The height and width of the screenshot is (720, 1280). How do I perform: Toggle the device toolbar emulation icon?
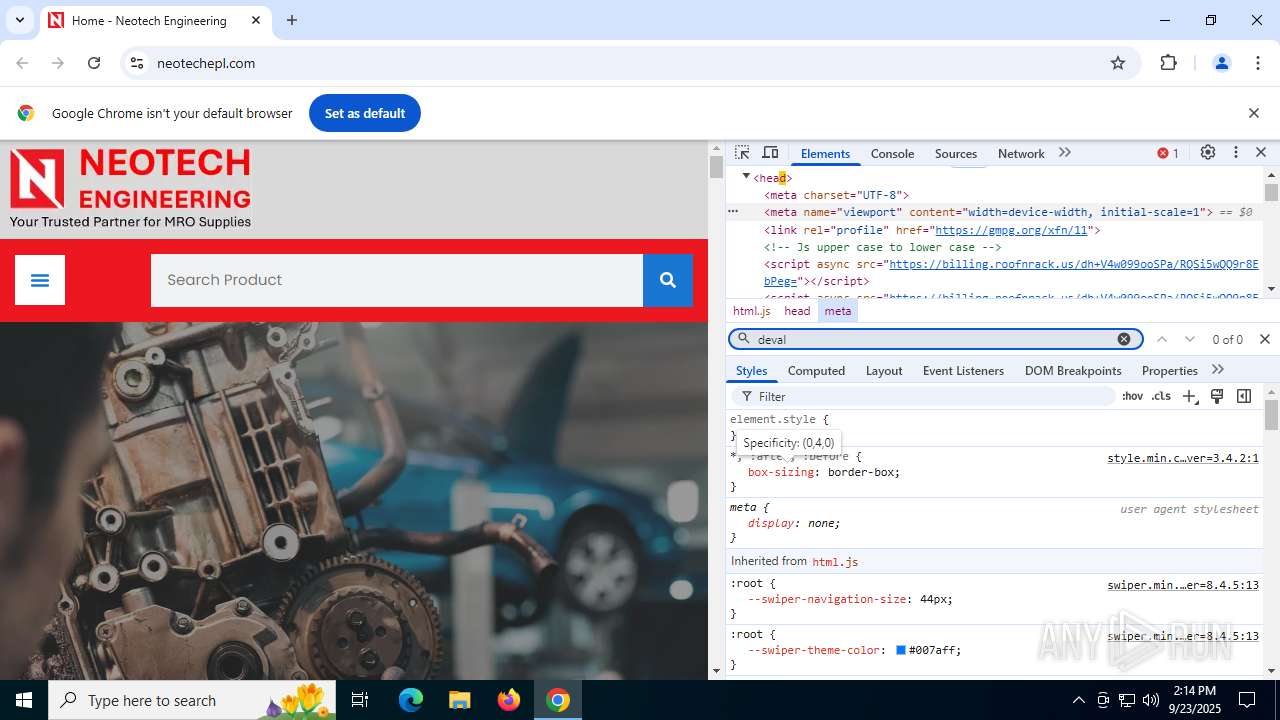point(770,153)
